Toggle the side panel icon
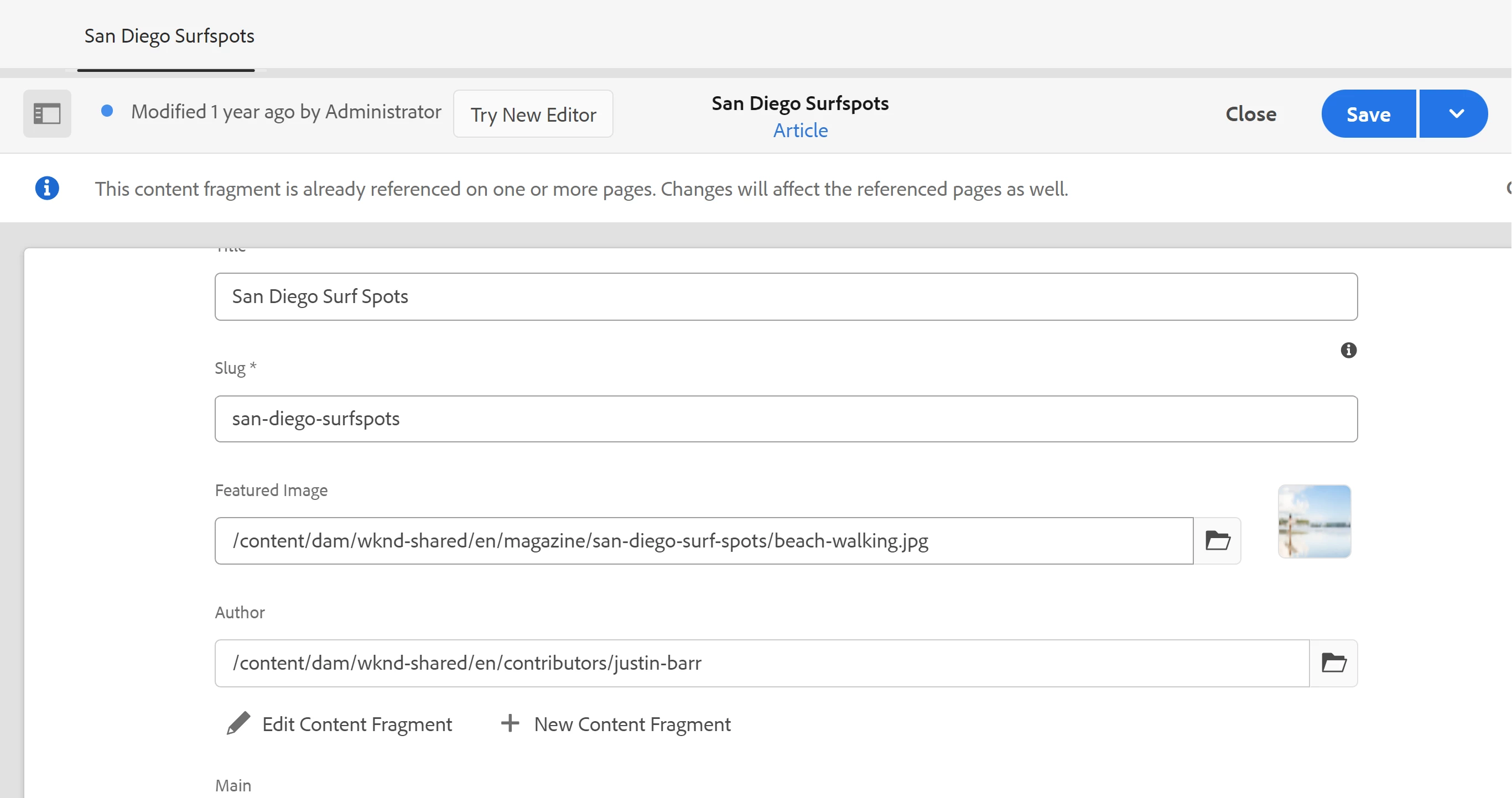The width and height of the screenshot is (1512, 798). pos(47,114)
